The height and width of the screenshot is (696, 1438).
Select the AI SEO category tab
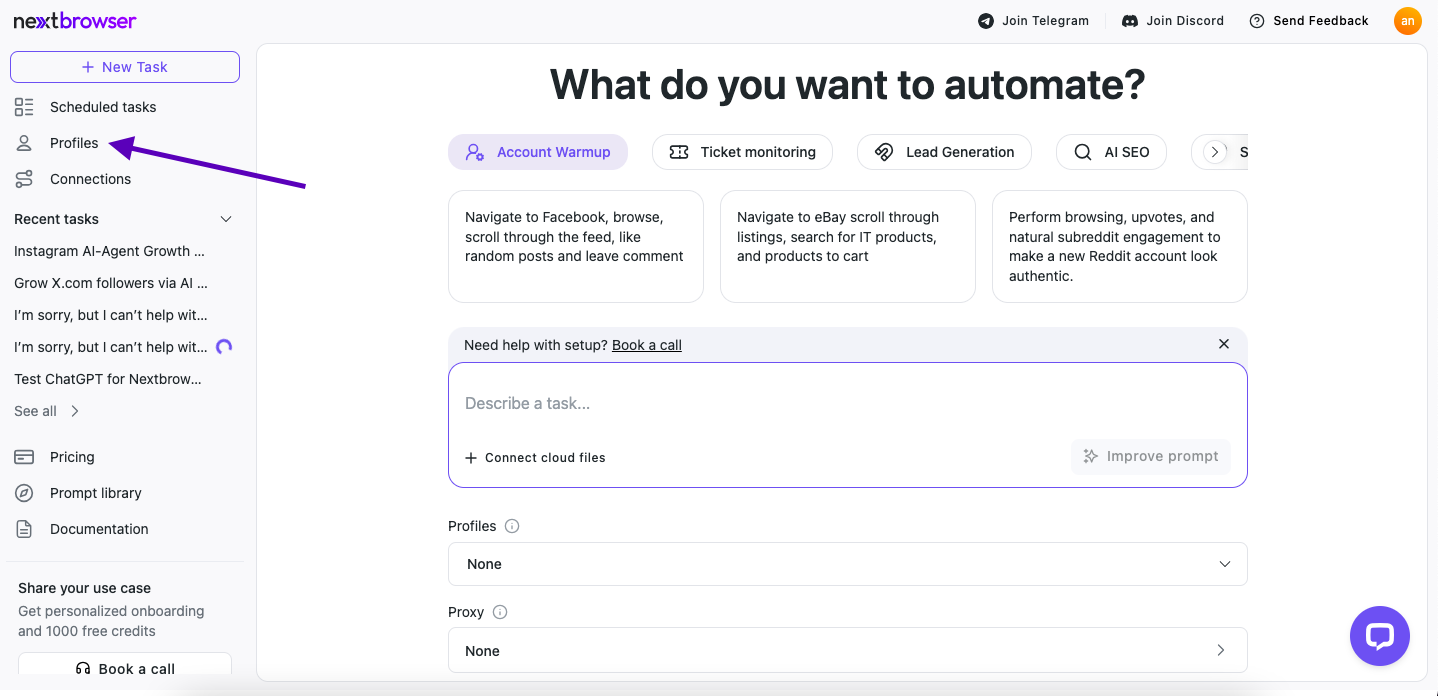point(1111,152)
